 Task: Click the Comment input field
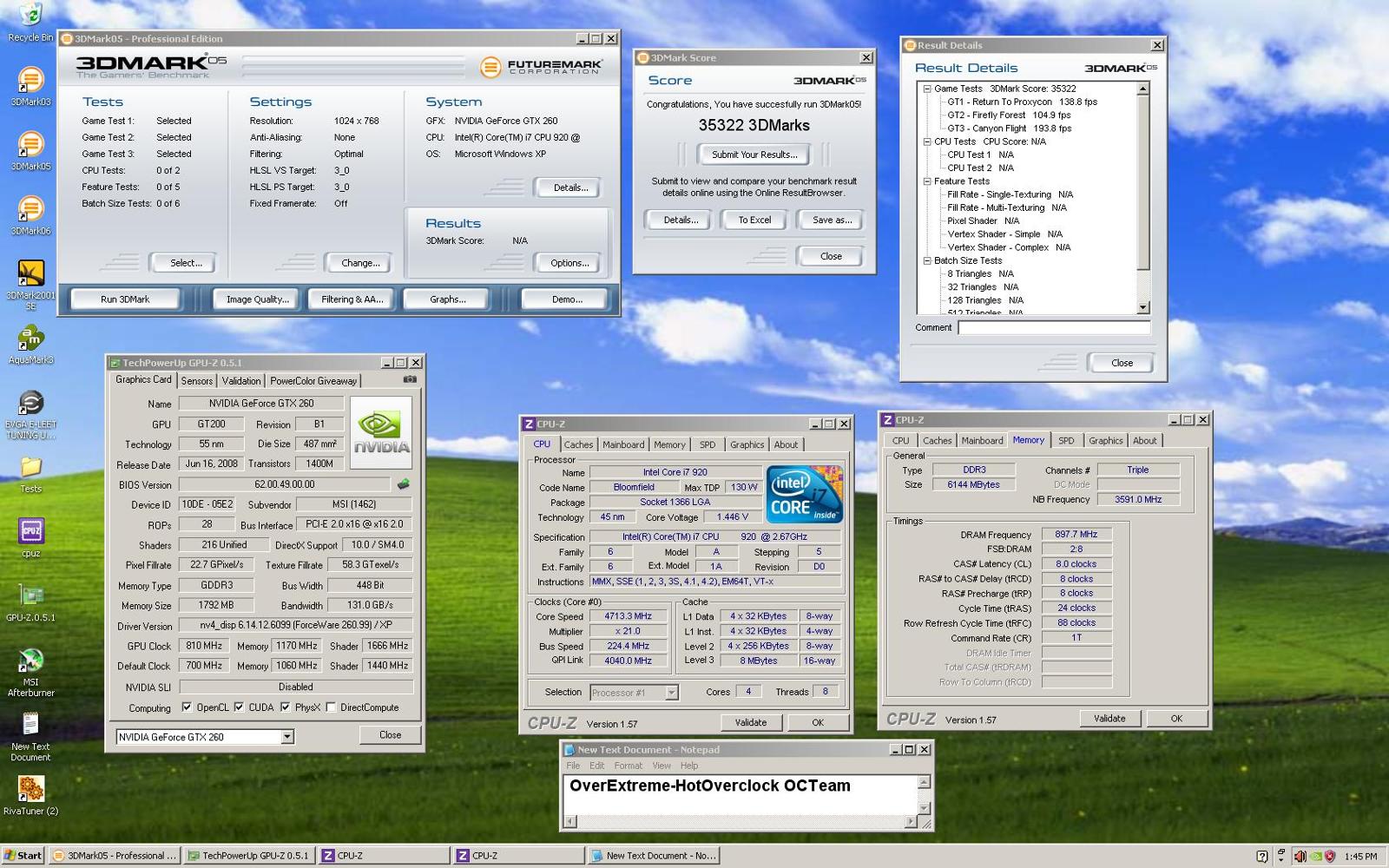1054,327
